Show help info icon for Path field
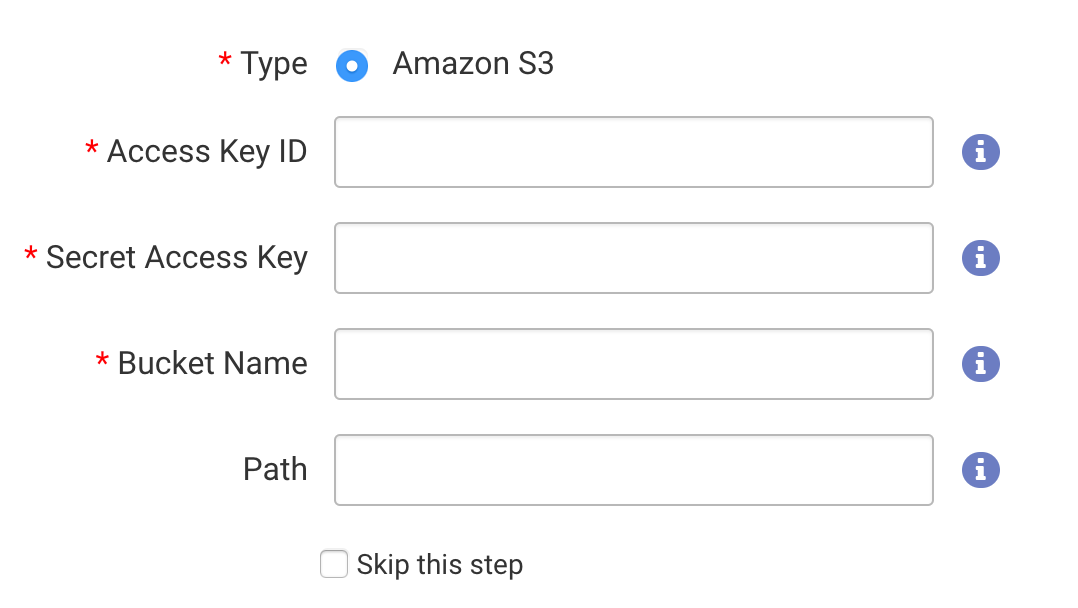 point(980,470)
